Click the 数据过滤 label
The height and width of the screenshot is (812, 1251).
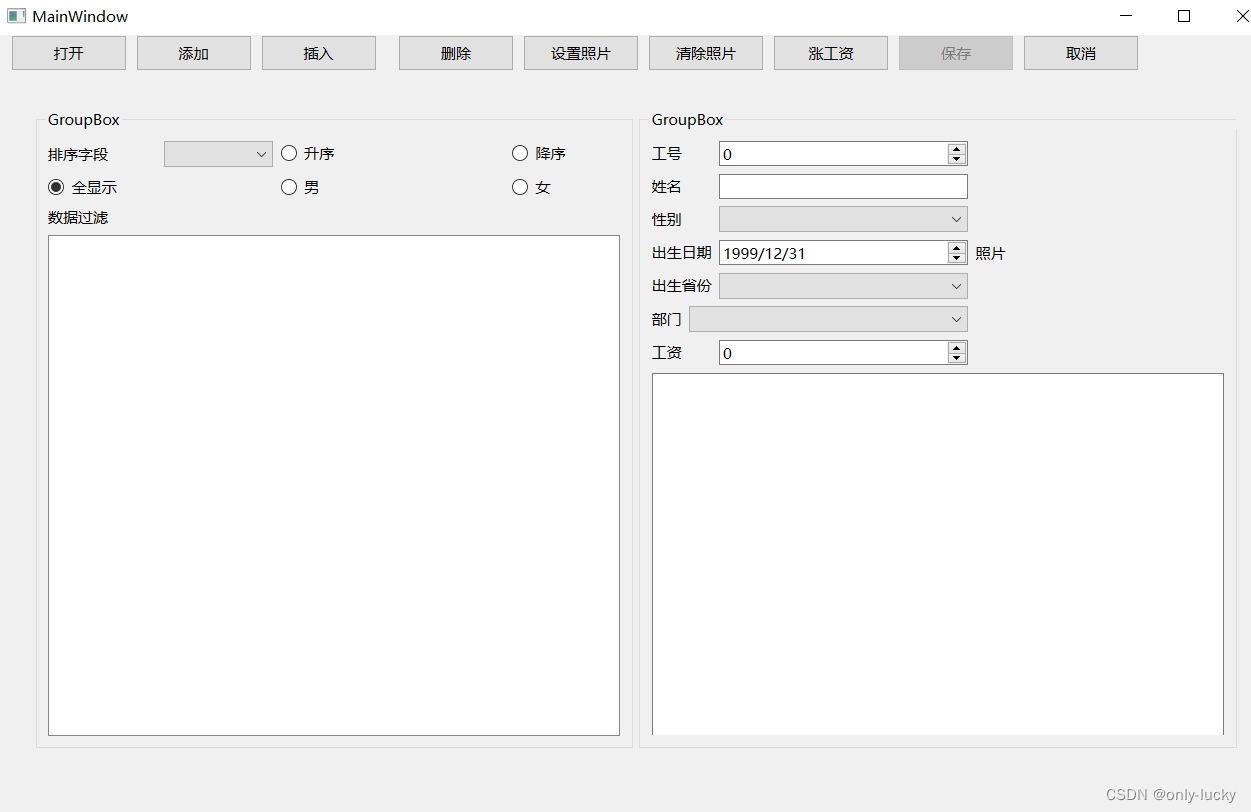pos(78,217)
